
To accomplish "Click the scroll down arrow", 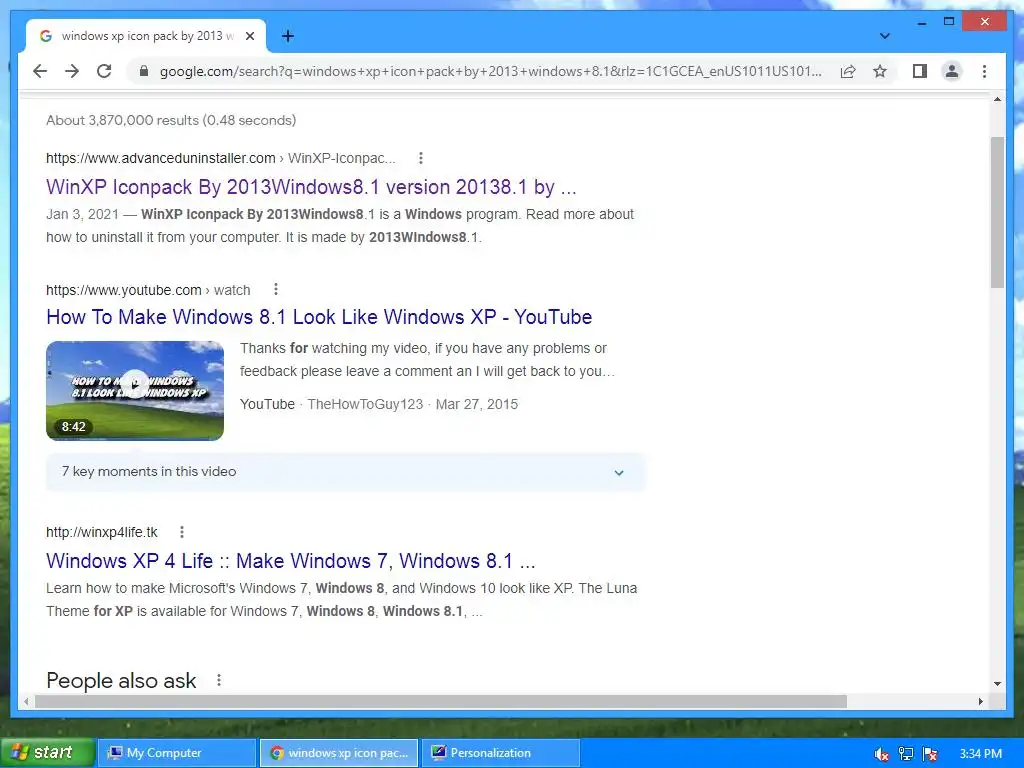I will pos(997,684).
